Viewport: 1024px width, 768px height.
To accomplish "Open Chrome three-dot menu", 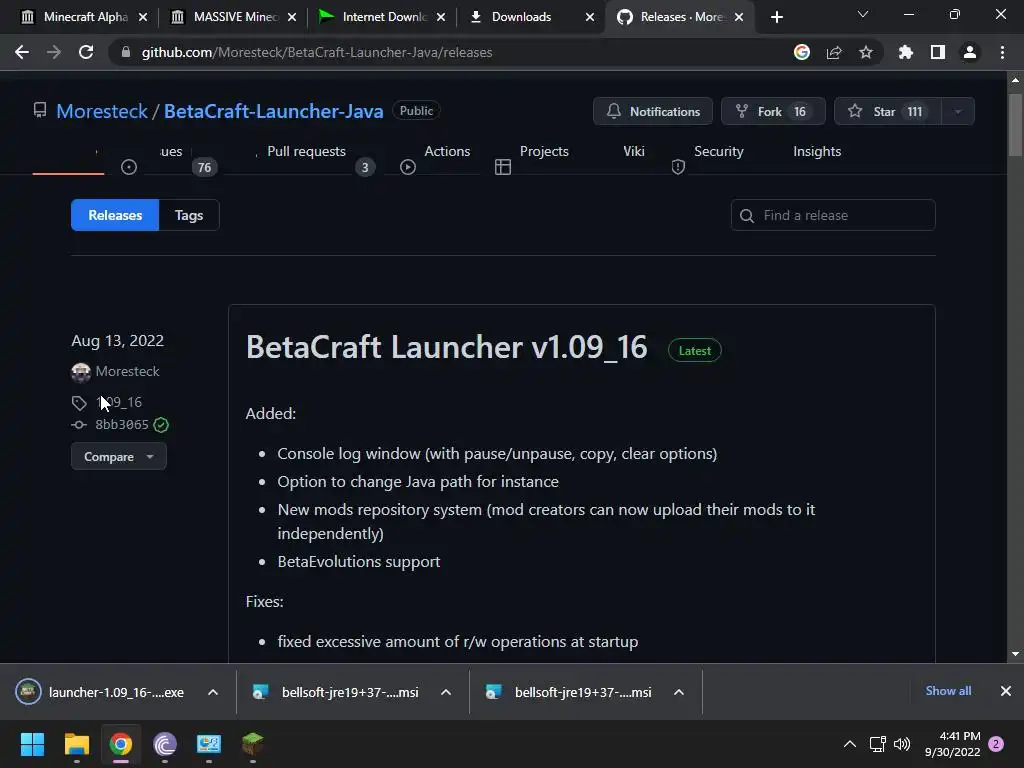I will 1002,52.
